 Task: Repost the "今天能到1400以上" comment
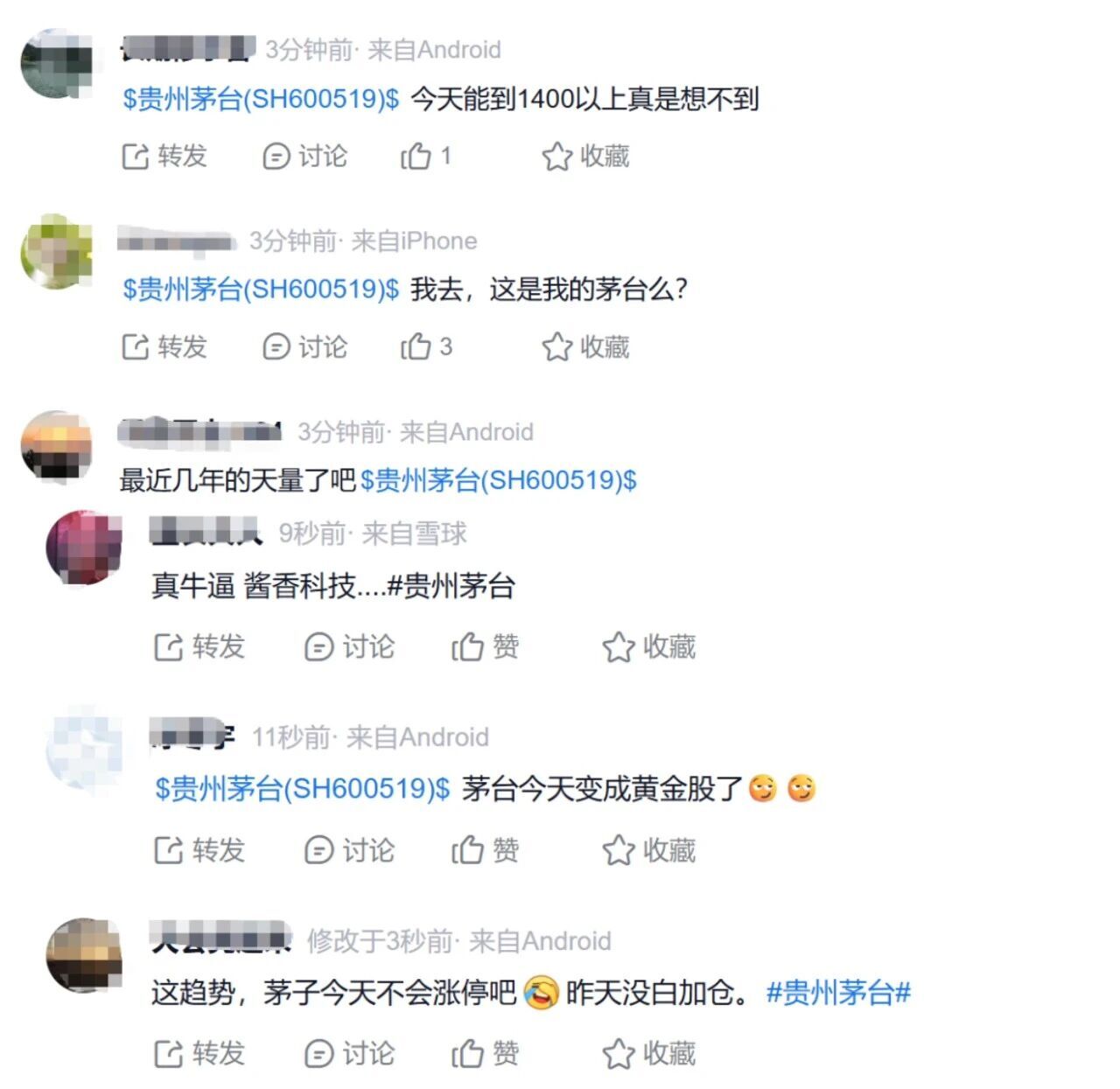(x=164, y=157)
